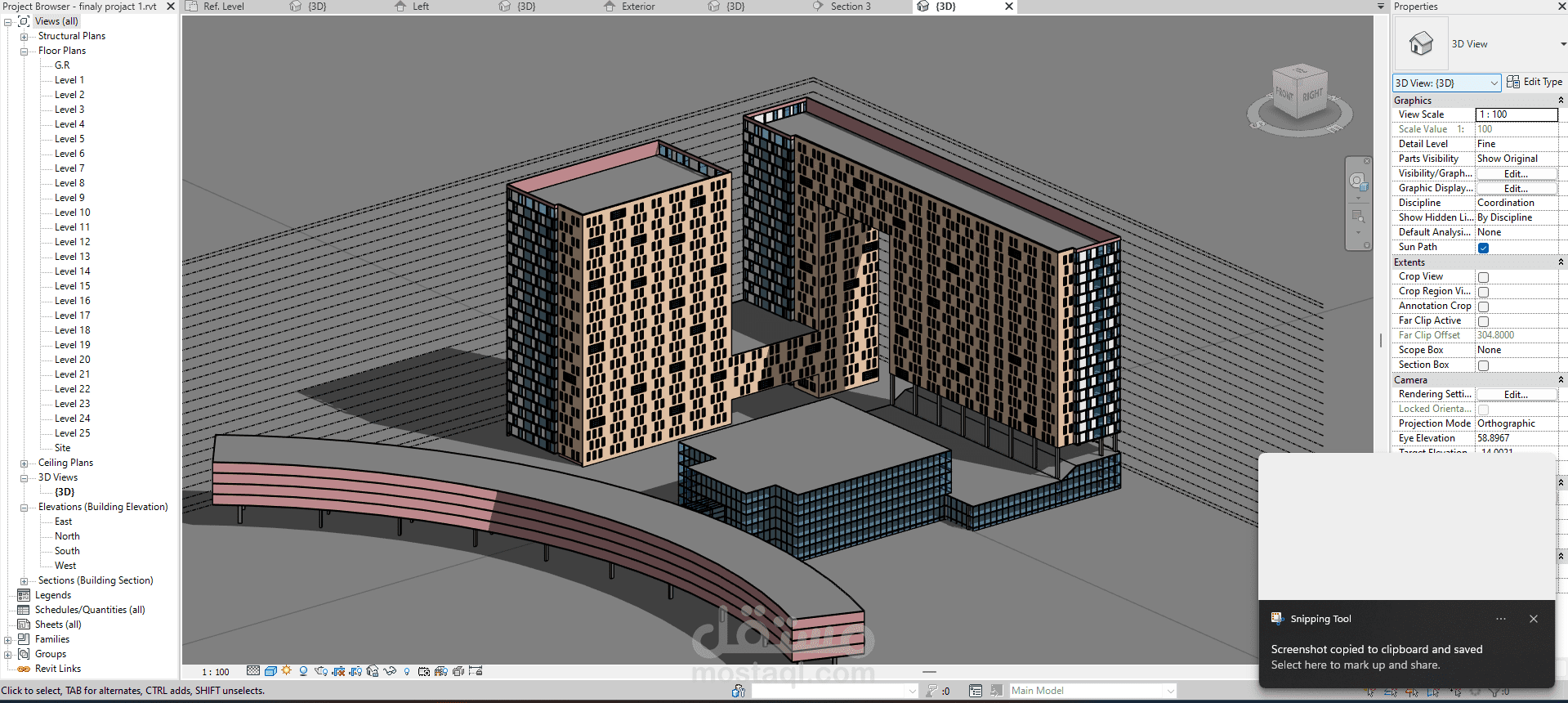Toggle the Sun Path icon in view bar
Viewport: 1568px width, 703px height.
(287, 671)
